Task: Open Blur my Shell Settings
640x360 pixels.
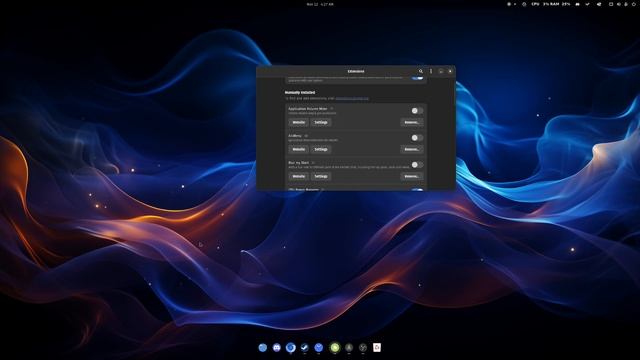Action: [321, 176]
